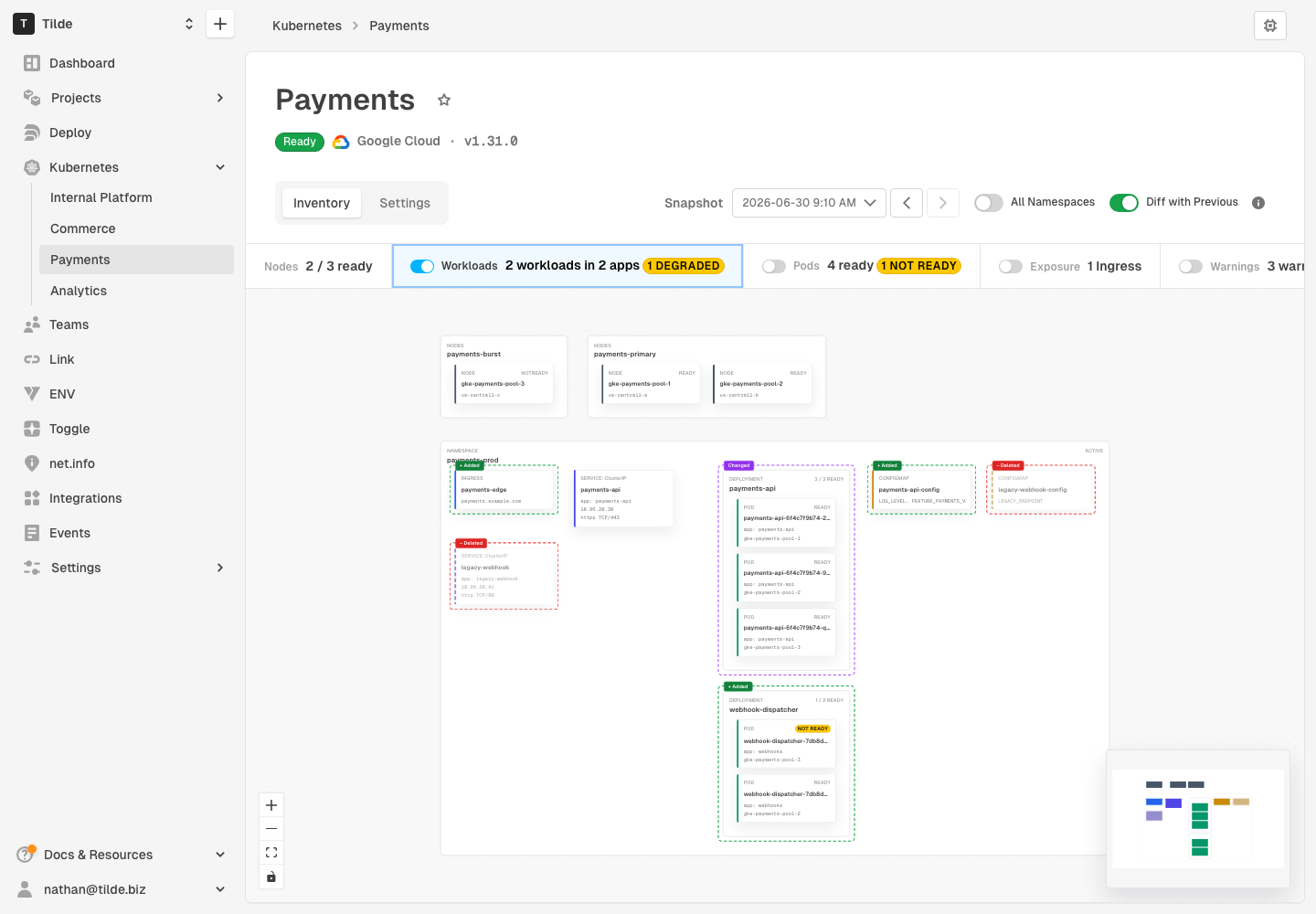Select the webhook-dispatcher NOT READY pod card
The image size is (1316, 914).
coord(786,743)
